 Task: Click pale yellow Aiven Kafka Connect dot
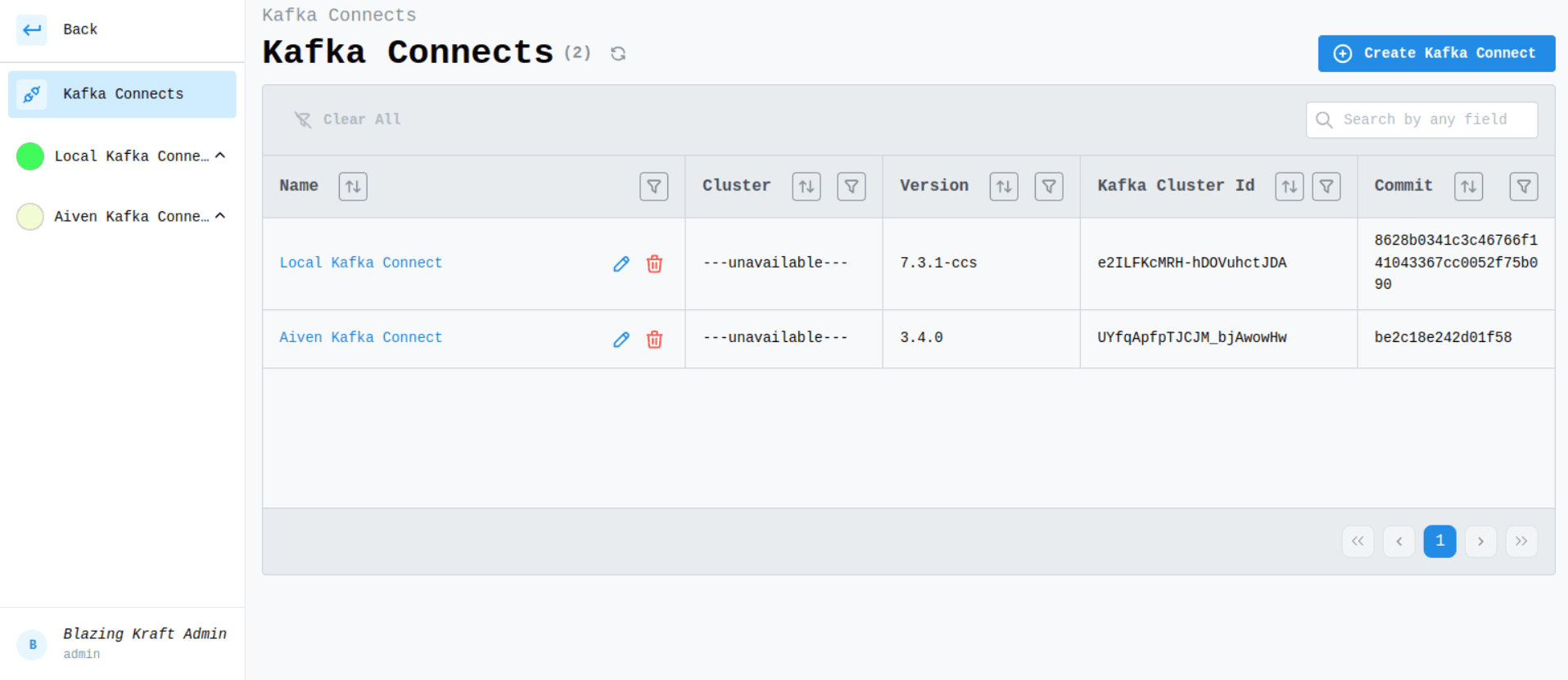click(30, 217)
